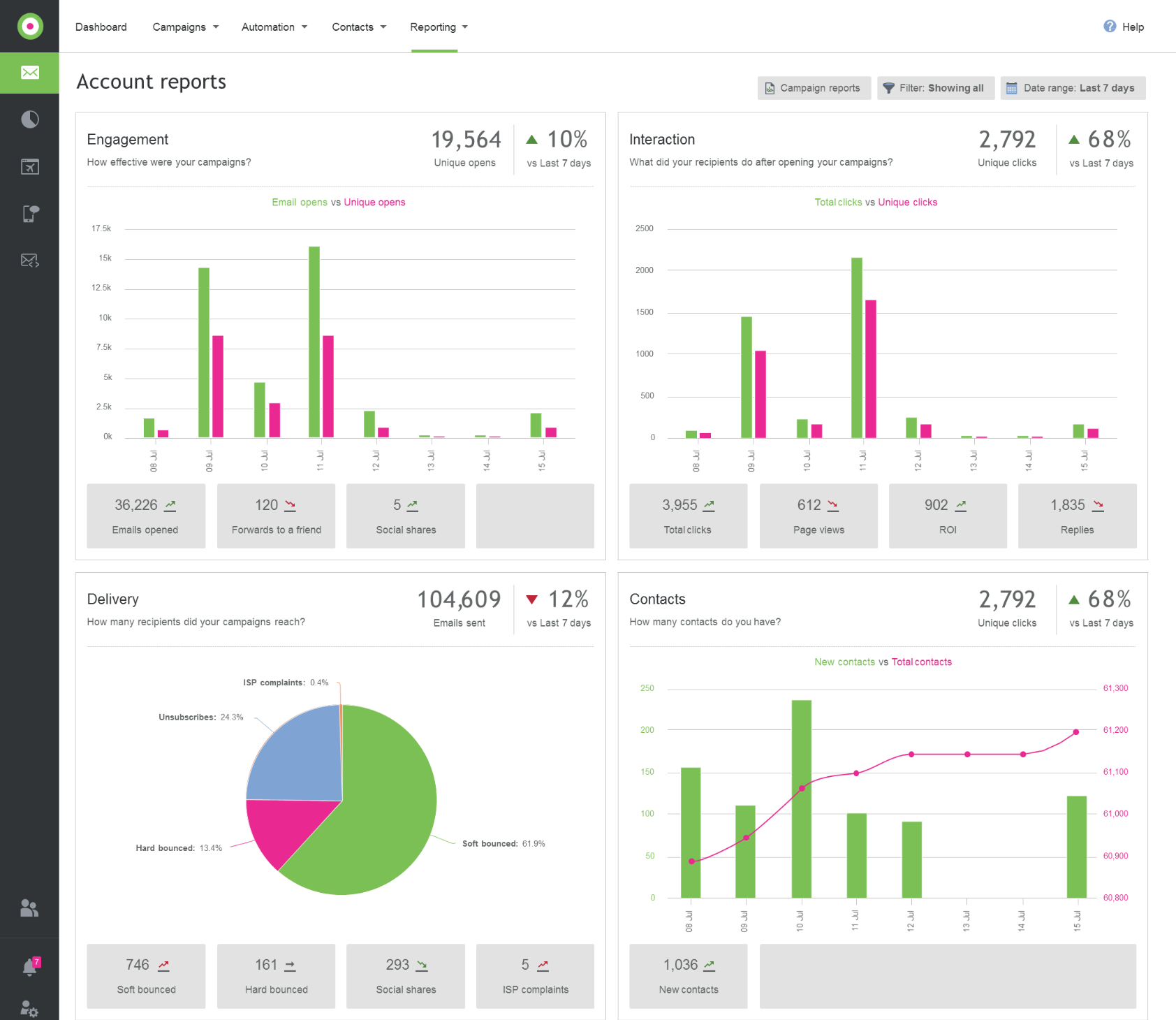Click the Campaign reports document icon
Screen dimensions: 1176x1020
tap(770, 88)
